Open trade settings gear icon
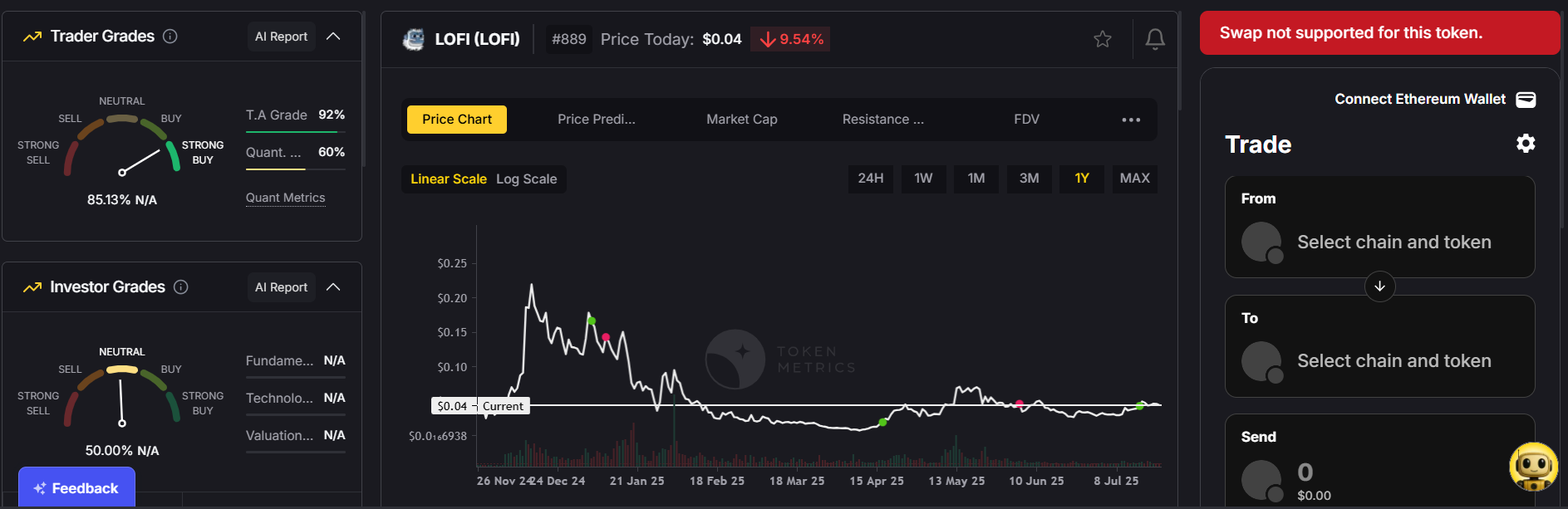 click(x=1526, y=144)
